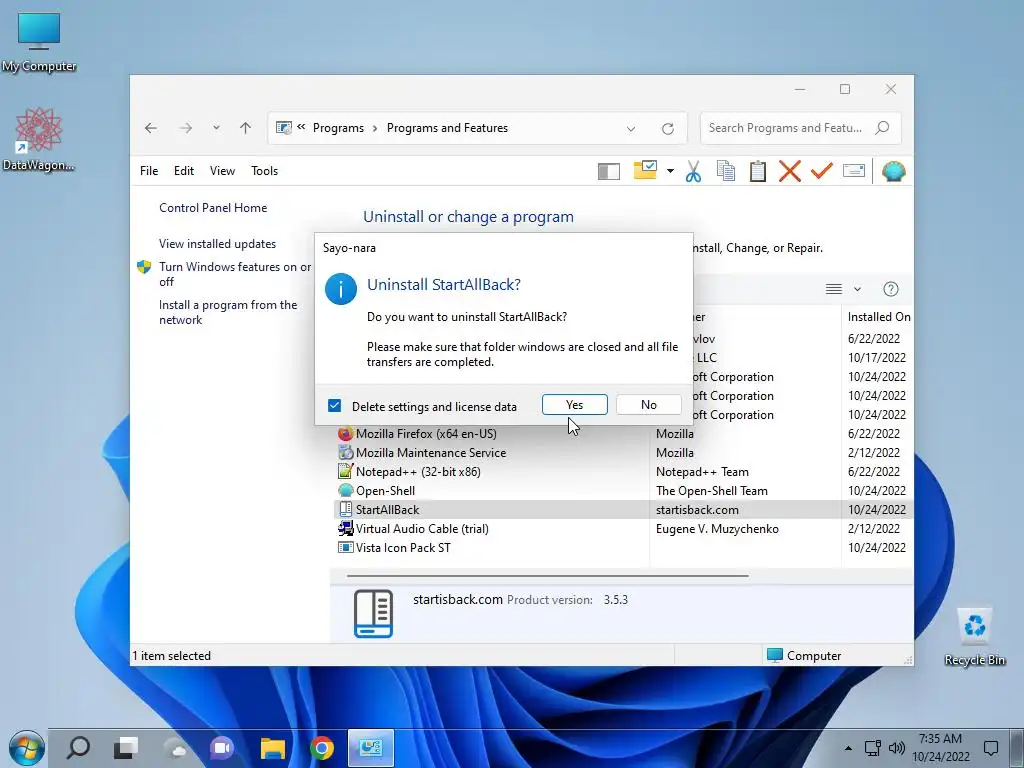Viewport: 1024px width, 768px height.
Task: Click the red X Delete icon
Action: [x=790, y=171]
